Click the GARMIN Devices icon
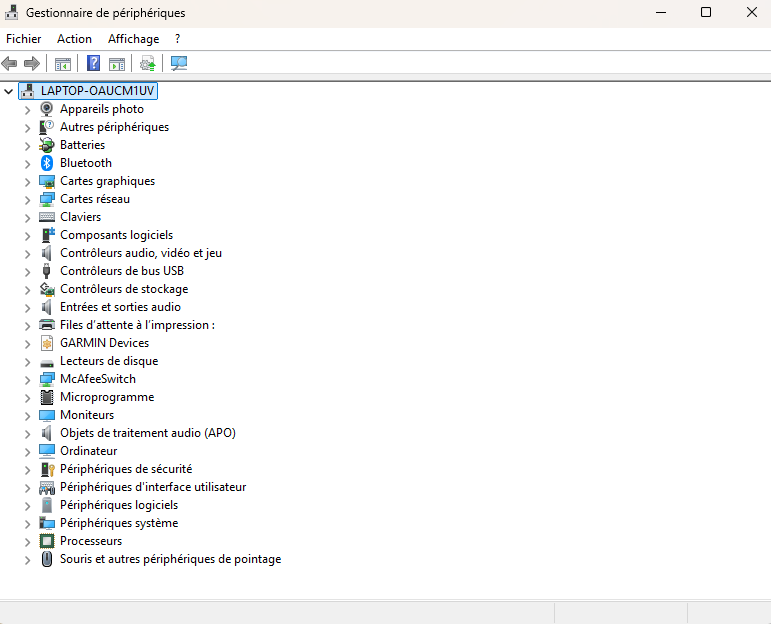Image resolution: width=771 pixels, height=624 pixels. 46,343
